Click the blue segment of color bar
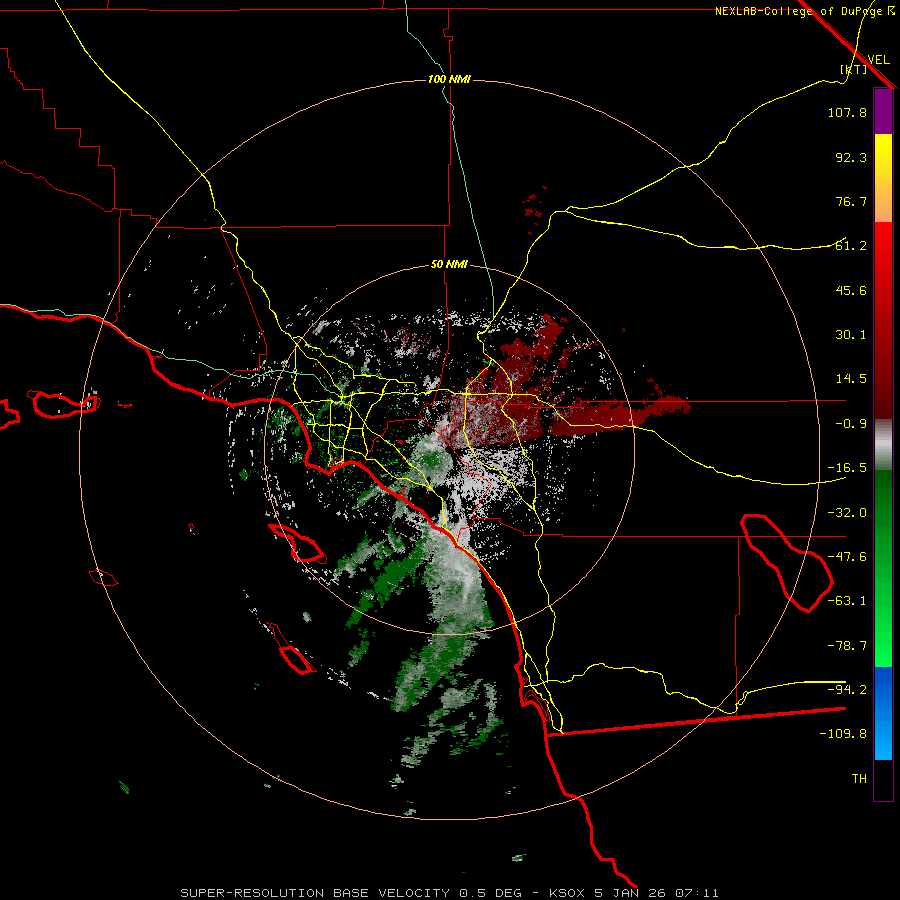900x900 pixels. [883, 713]
